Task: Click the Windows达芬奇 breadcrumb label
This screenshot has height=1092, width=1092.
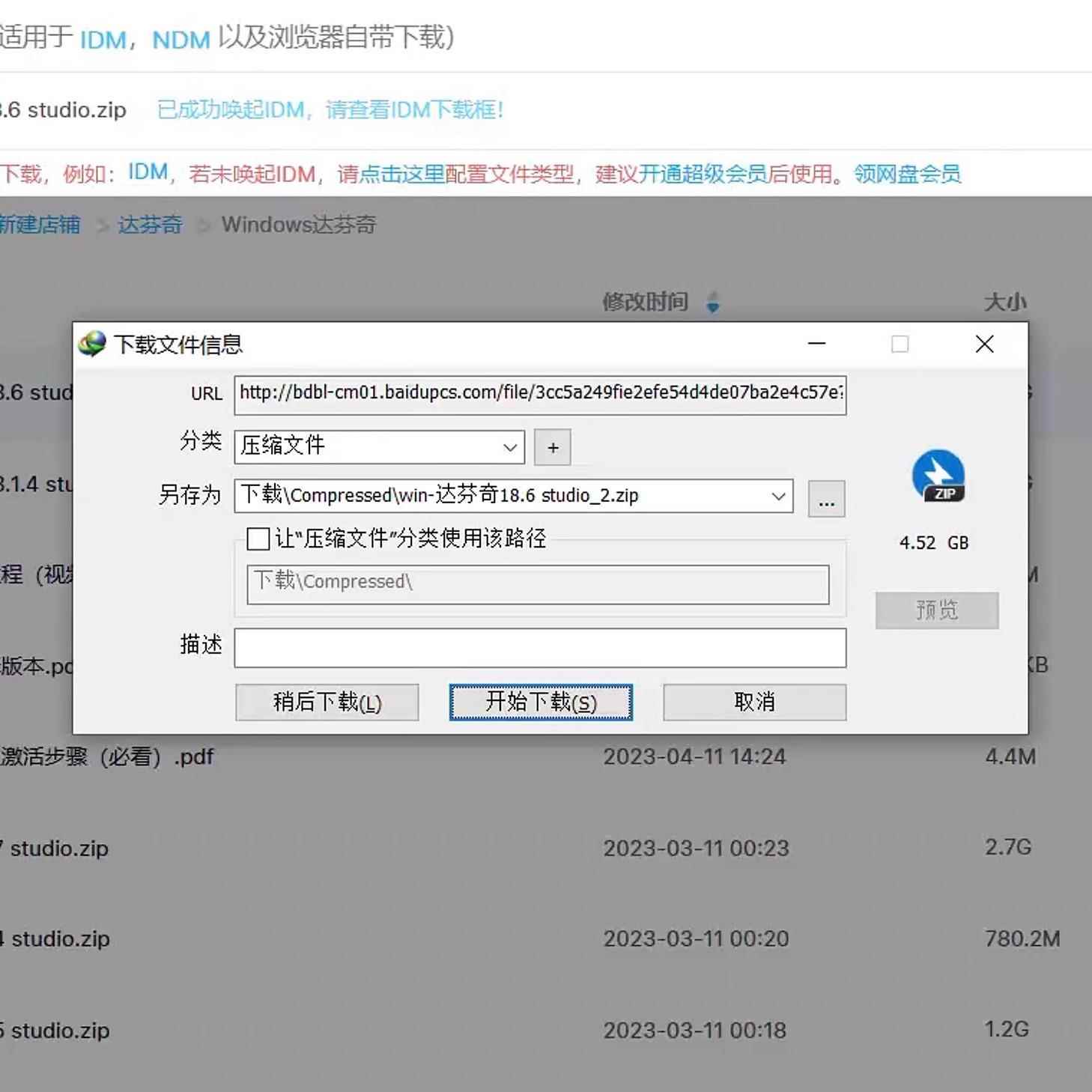Action: [x=299, y=225]
